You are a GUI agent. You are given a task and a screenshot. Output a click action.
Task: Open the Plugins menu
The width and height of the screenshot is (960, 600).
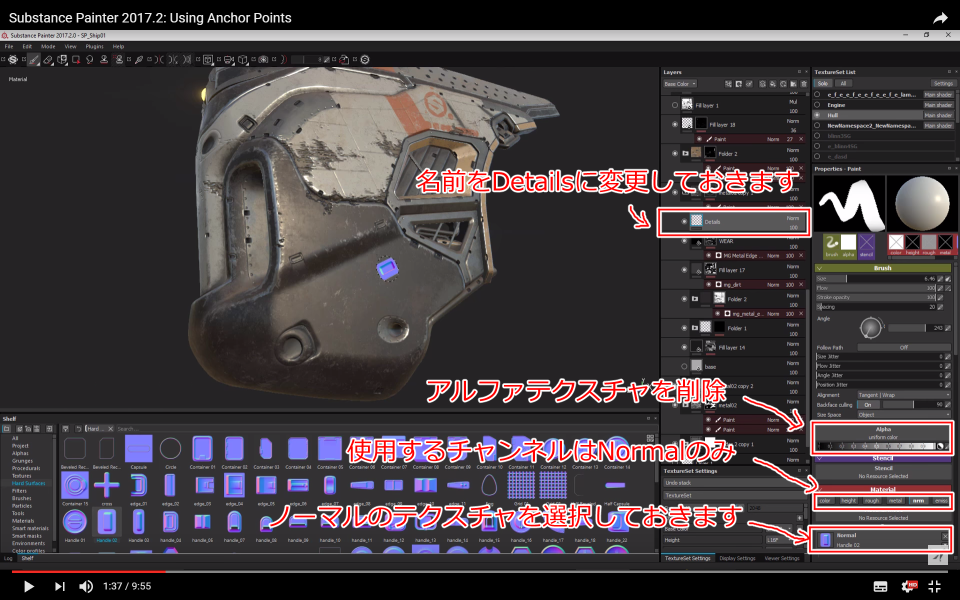tap(94, 47)
